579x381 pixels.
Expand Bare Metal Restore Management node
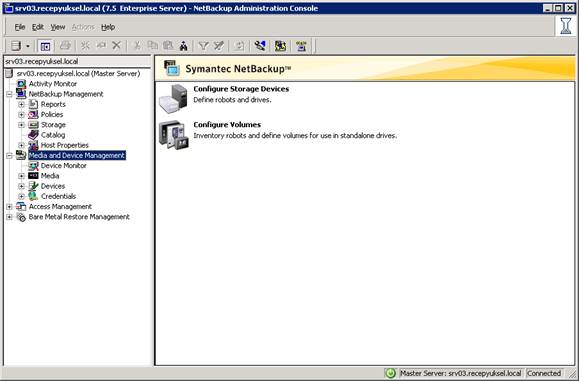pos(10,217)
